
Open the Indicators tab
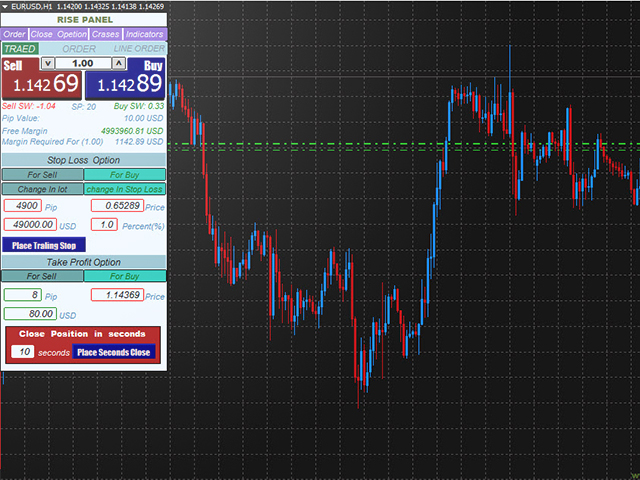[144, 34]
